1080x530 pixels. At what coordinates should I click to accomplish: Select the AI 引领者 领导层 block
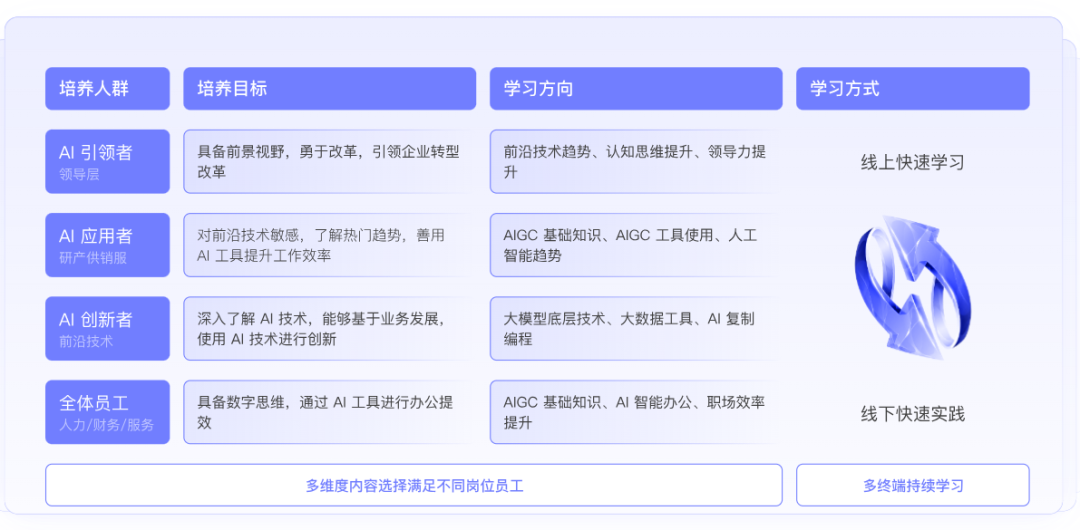tap(107, 161)
